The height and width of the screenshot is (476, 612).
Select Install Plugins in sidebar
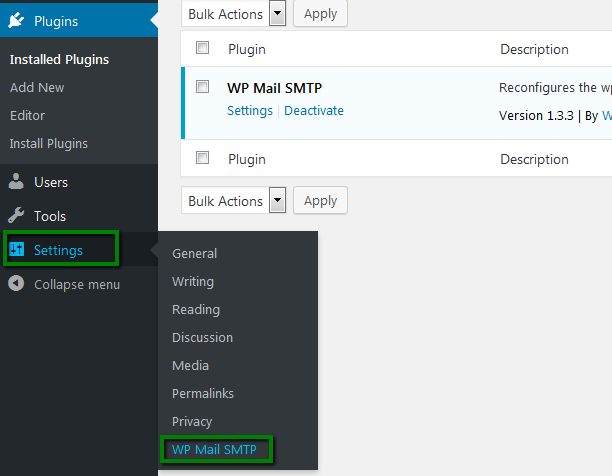[x=49, y=144]
